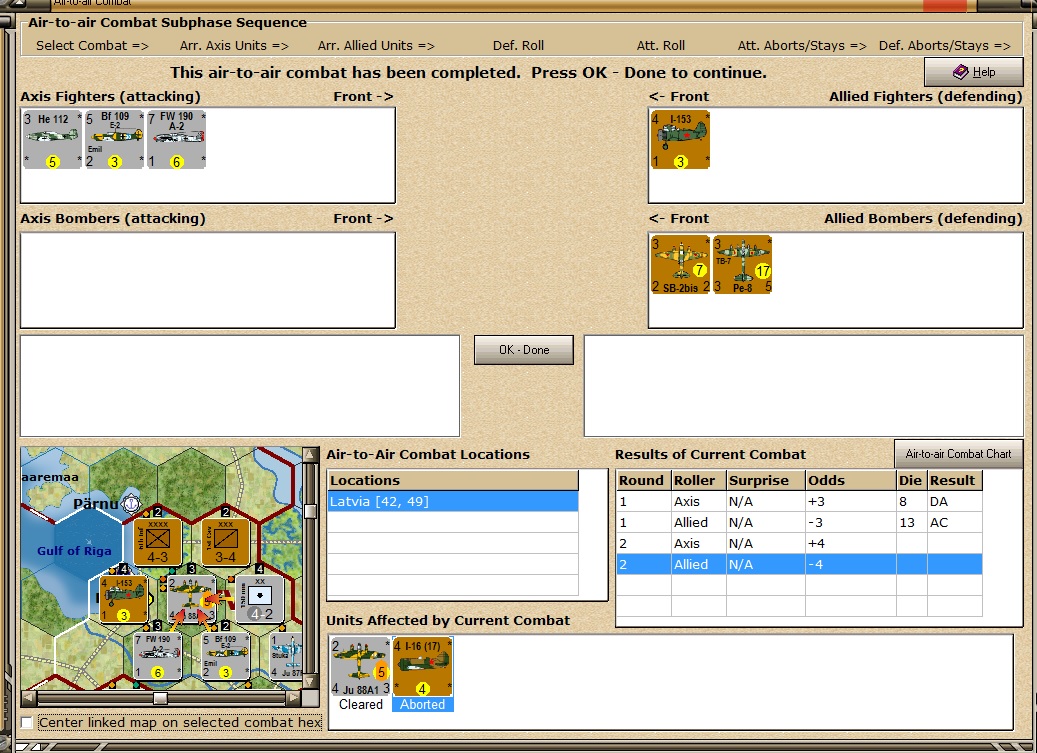Select the I-153 Allied fighter counter
Image resolution: width=1037 pixels, height=753 pixels.
pyautogui.click(x=680, y=139)
